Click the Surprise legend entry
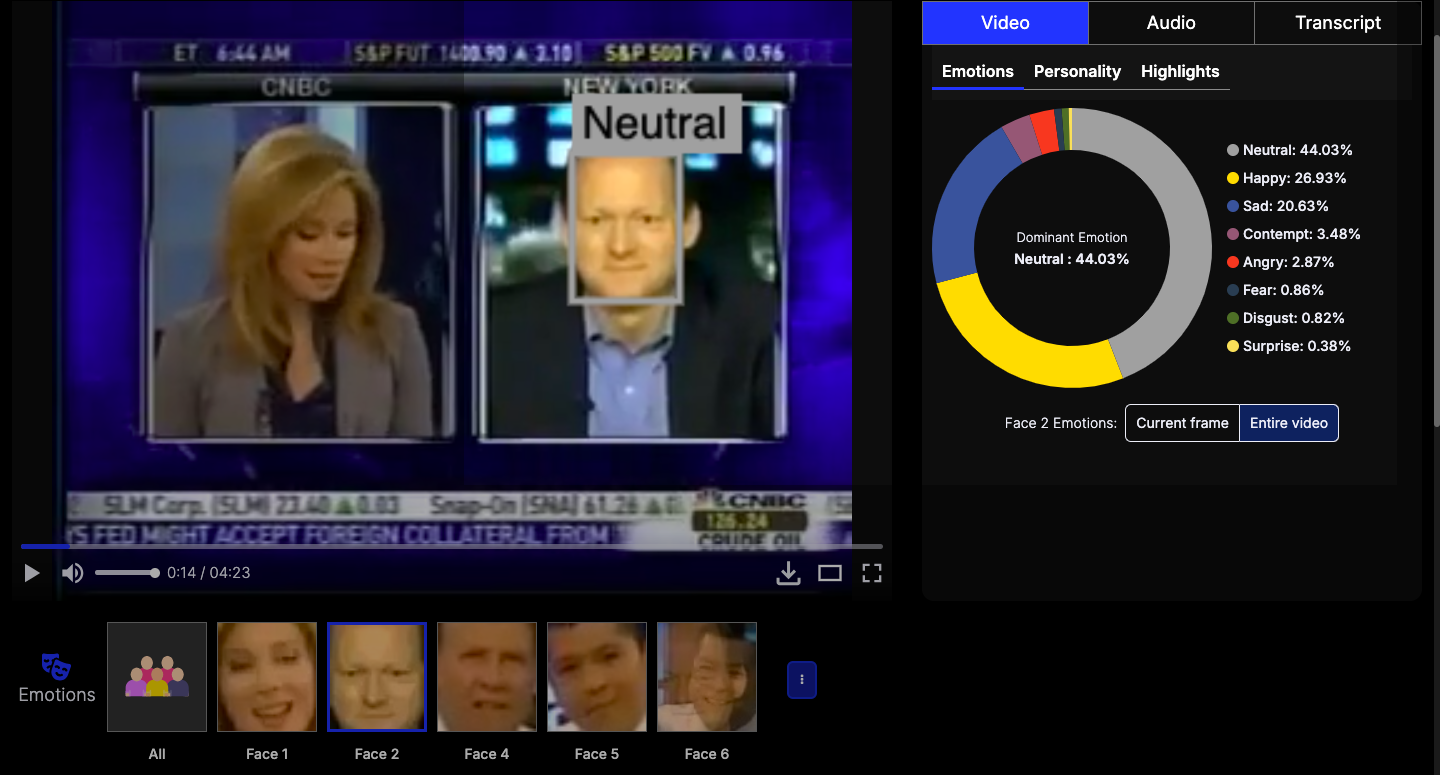The height and width of the screenshot is (775, 1440). point(1289,346)
